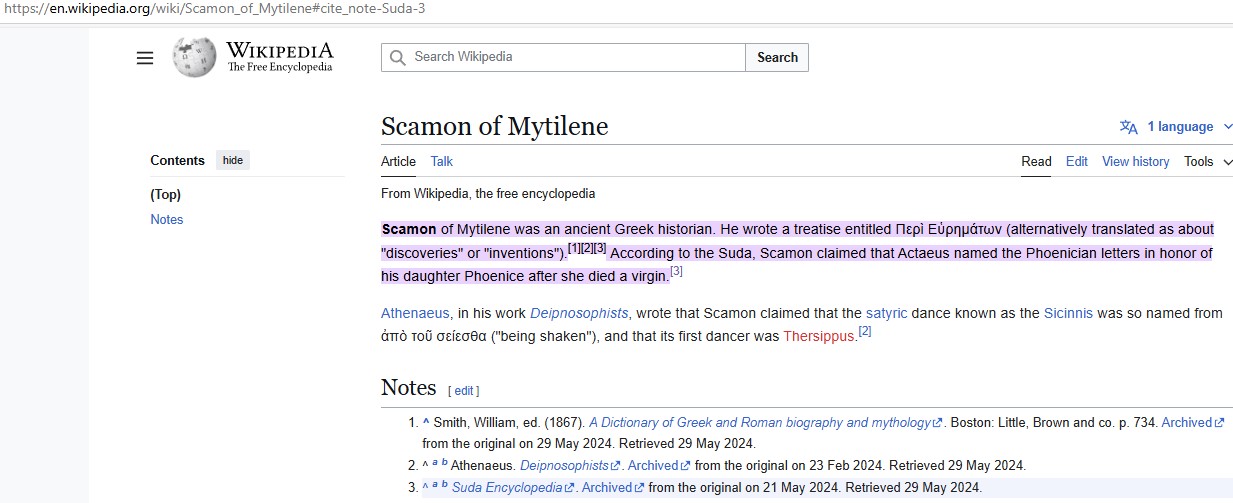Open the satyric link

coord(887,313)
